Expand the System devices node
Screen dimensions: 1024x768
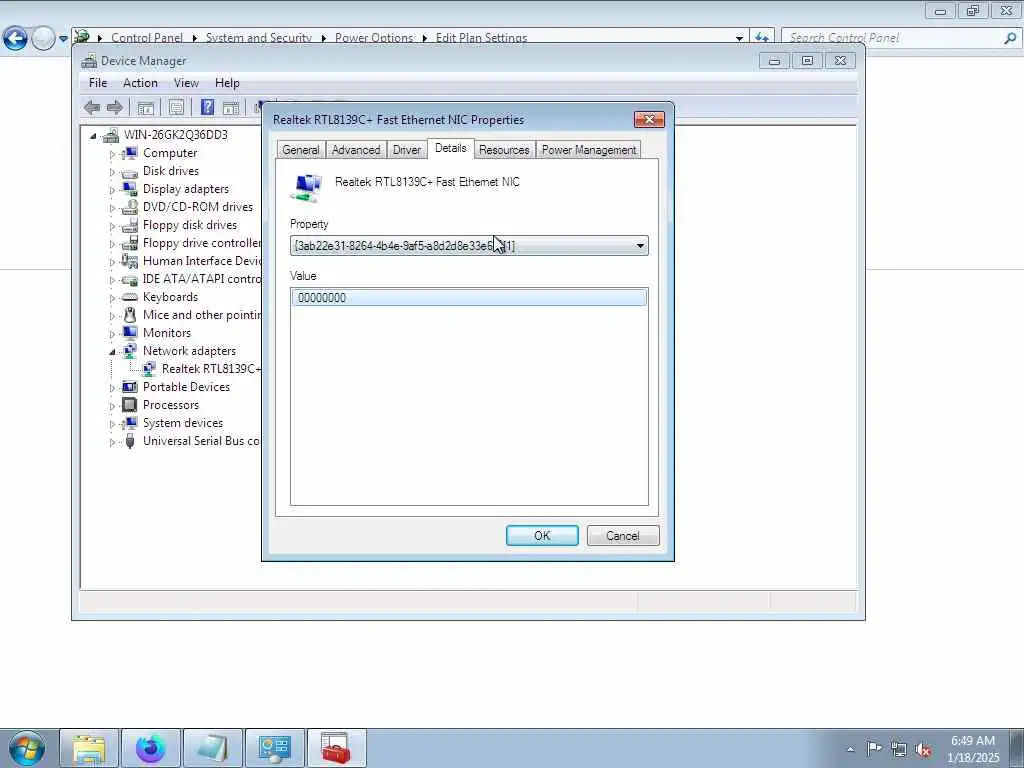(x=112, y=424)
